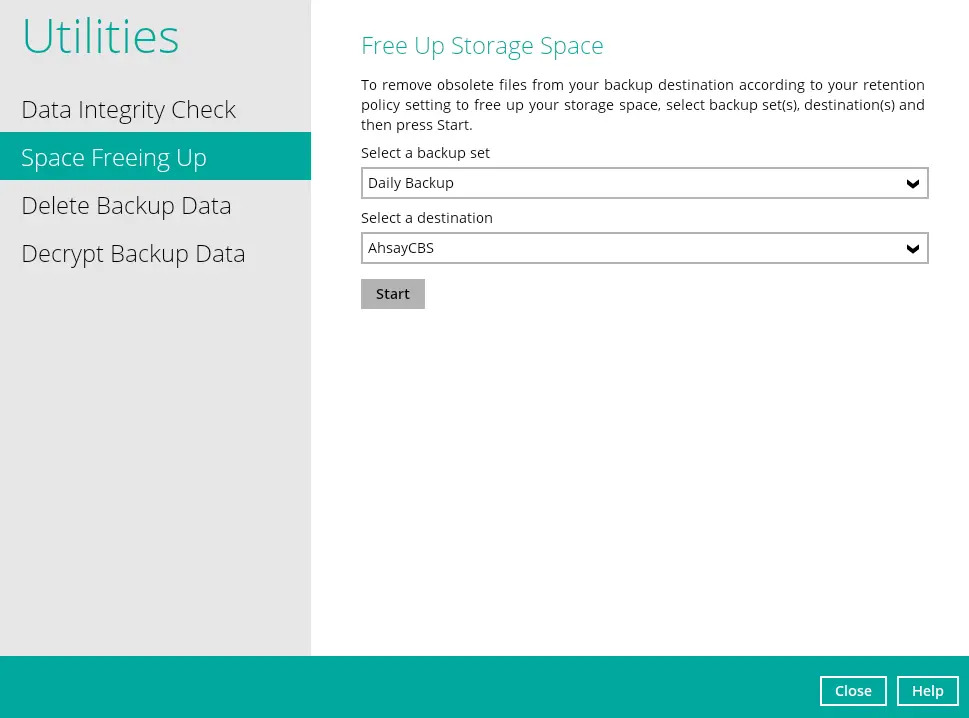Open Help from the bottom bar
The image size is (969, 718).
pos(927,691)
